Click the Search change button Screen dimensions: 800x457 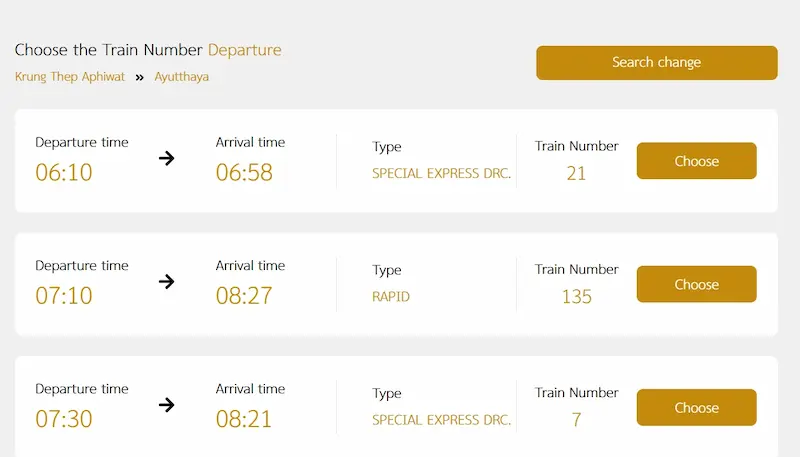tap(656, 62)
